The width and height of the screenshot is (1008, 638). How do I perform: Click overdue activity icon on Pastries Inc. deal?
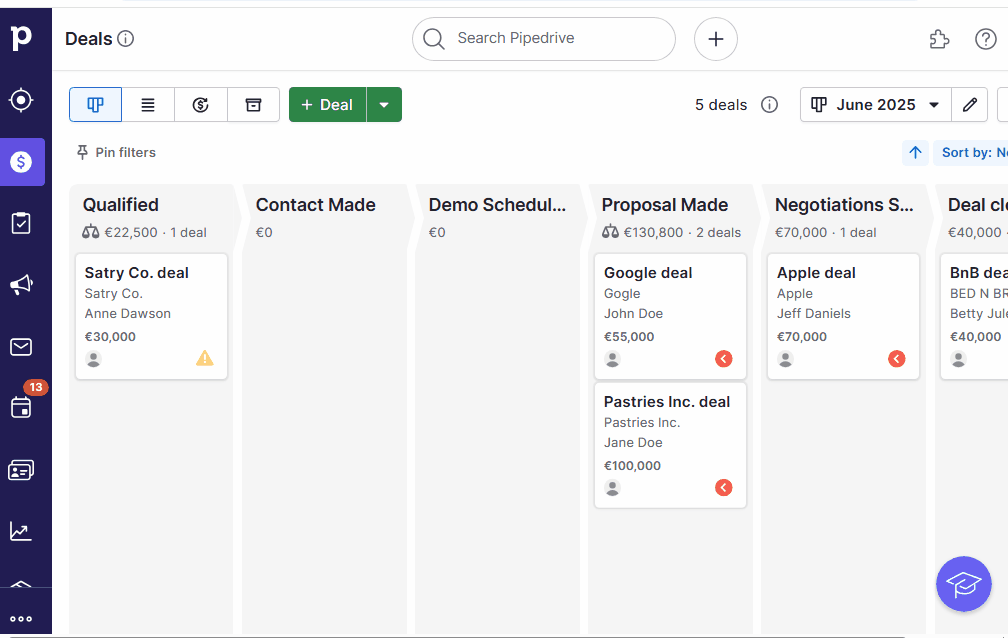tap(724, 488)
